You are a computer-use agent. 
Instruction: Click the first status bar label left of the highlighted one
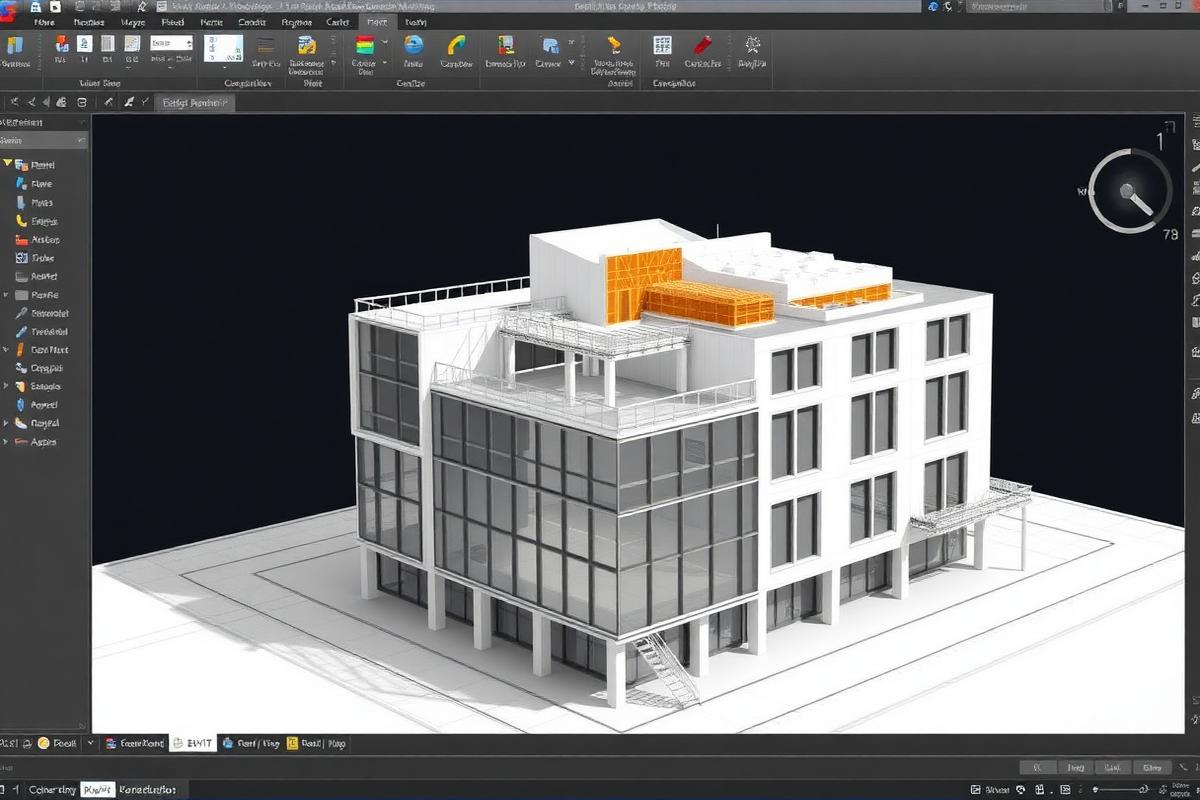52,789
